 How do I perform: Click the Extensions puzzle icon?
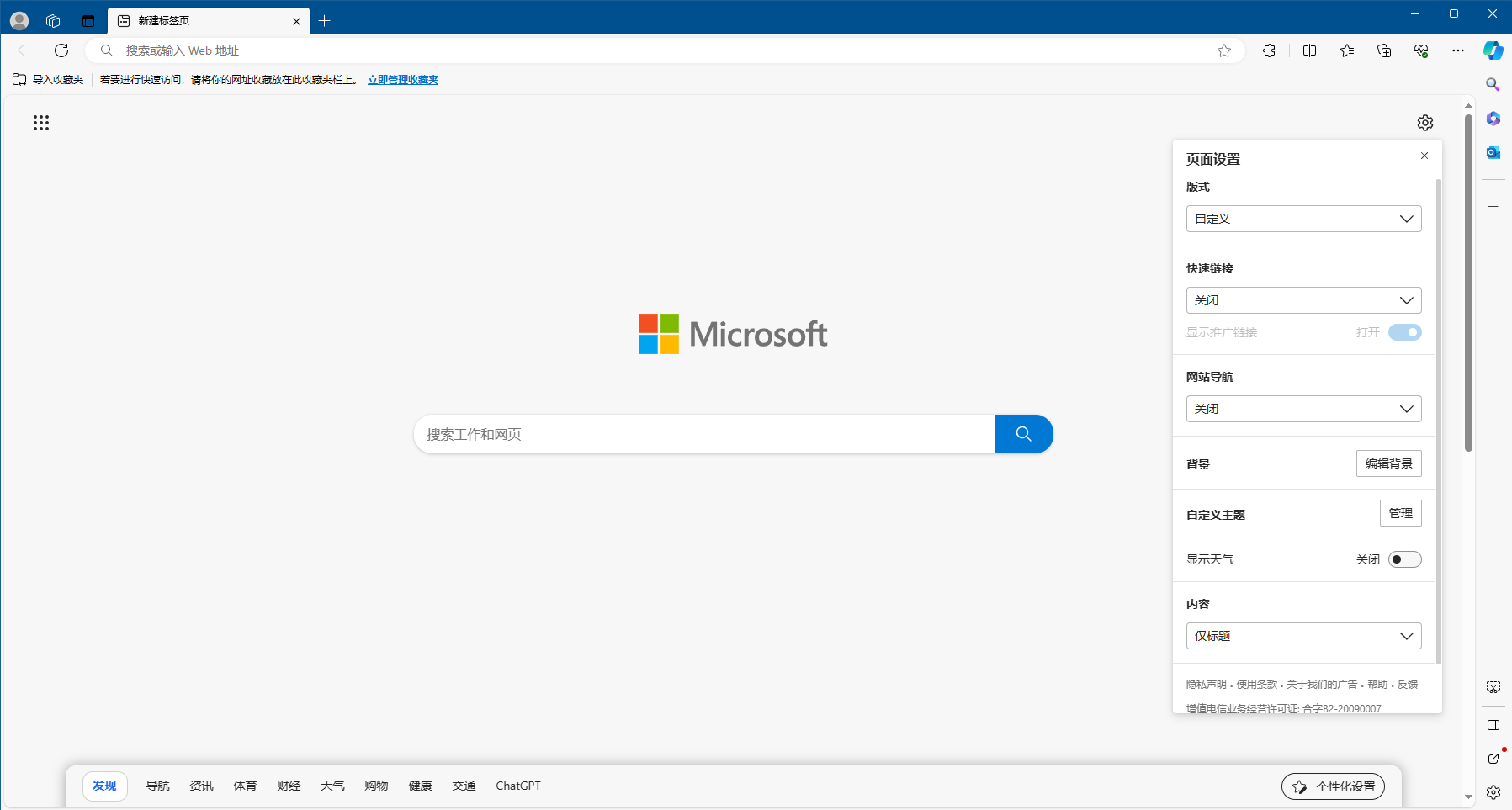(x=1269, y=50)
